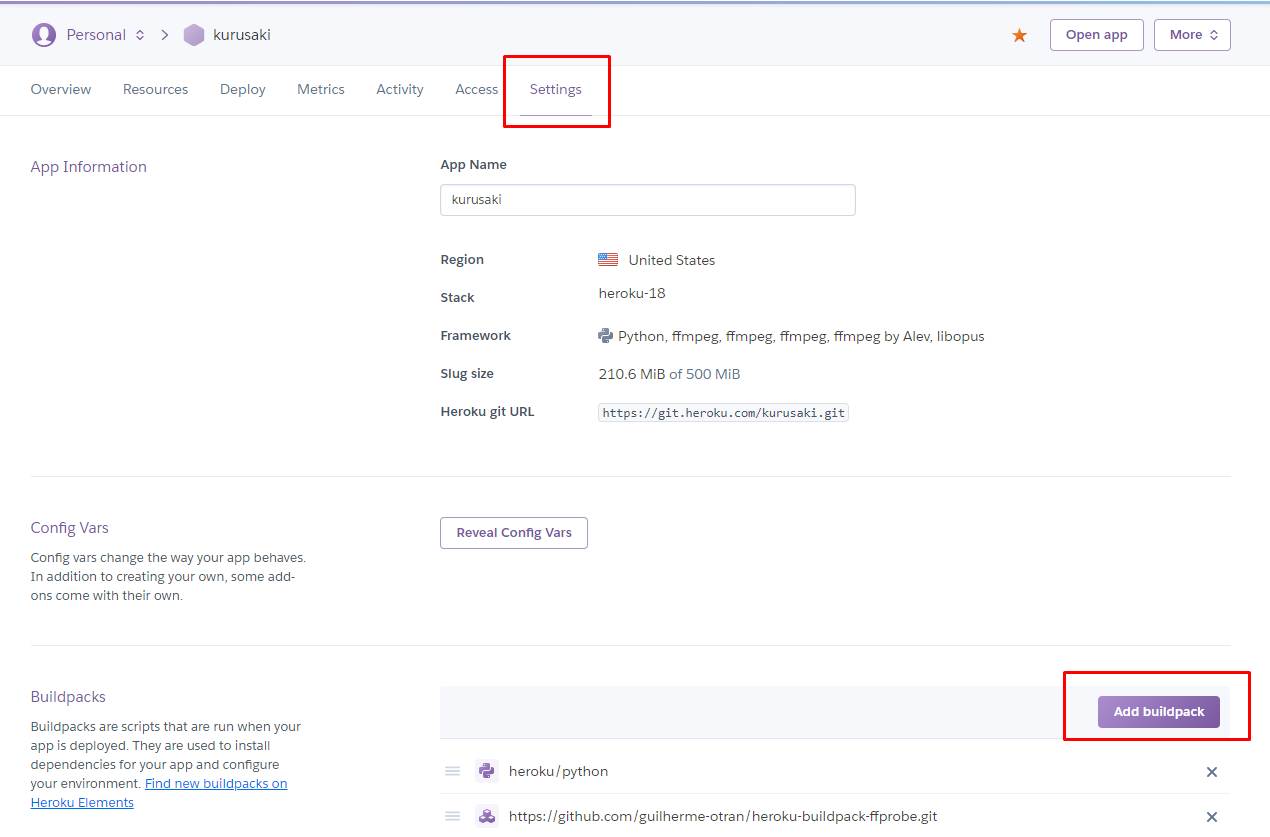Click the 210.6 MiB slug size value
This screenshot has width=1270, height=837.
tap(632, 374)
